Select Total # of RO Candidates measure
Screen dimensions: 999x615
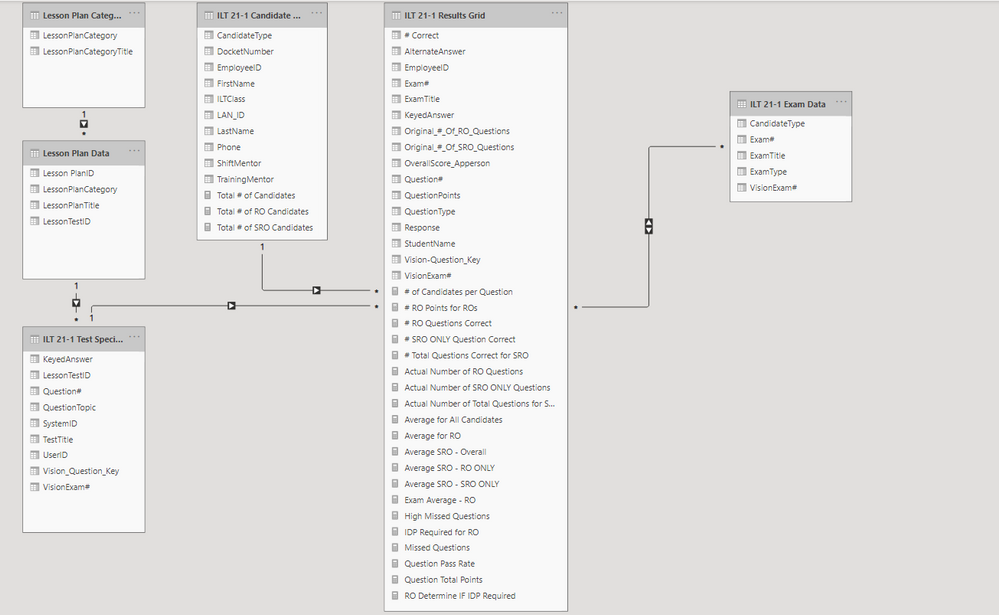pyautogui.click(x=262, y=211)
